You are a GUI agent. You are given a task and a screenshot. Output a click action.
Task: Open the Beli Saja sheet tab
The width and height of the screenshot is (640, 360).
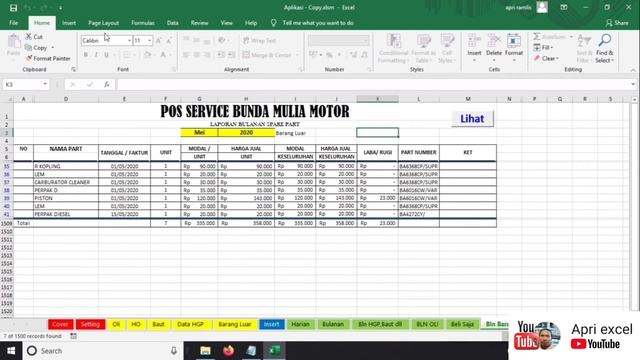pyautogui.click(x=462, y=324)
